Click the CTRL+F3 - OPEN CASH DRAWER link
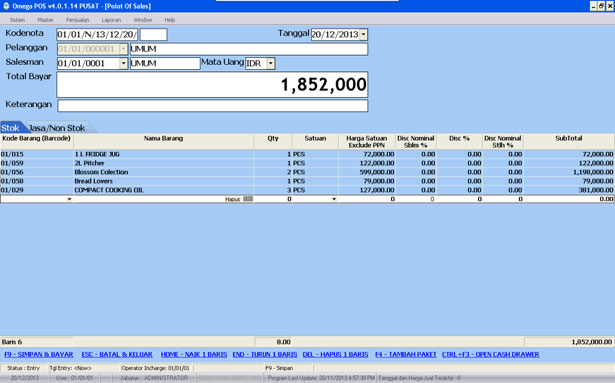 tap(490, 354)
